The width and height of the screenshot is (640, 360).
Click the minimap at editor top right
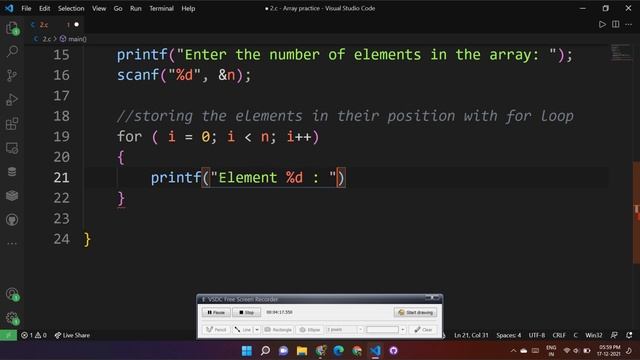pyautogui.click(x=620, y=52)
